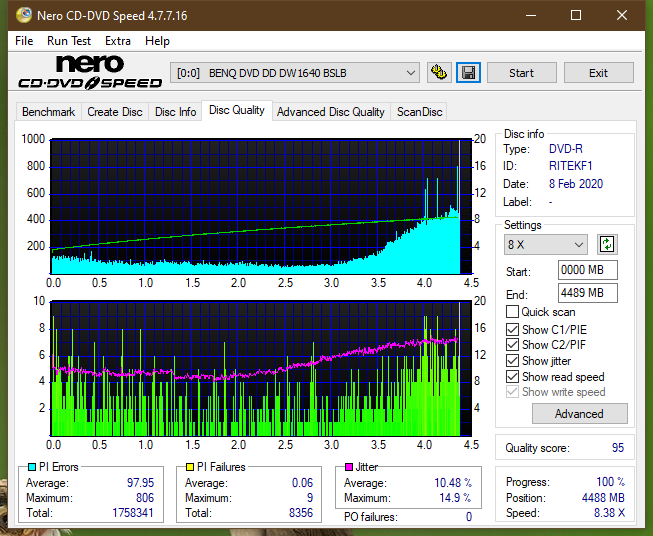Viewport: 653px width, 536px height.
Task: Click the save floppy disk icon
Action: 469,73
